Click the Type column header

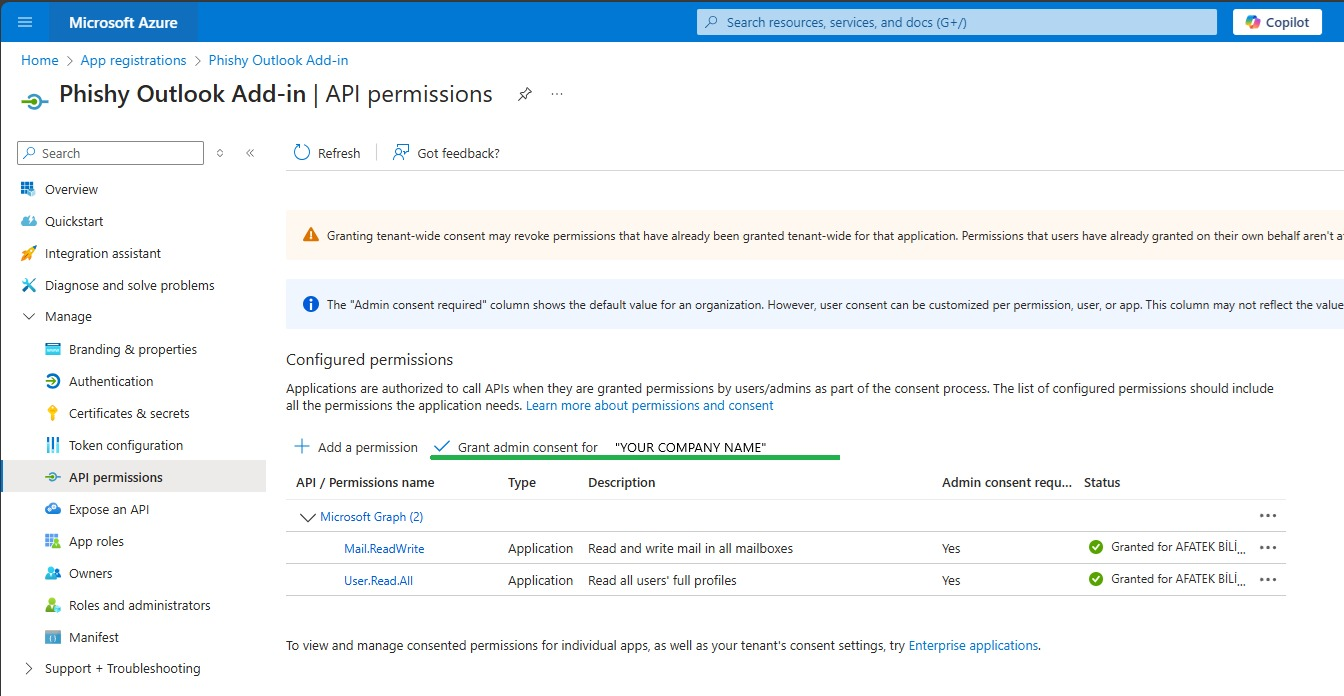tap(522, 483)
